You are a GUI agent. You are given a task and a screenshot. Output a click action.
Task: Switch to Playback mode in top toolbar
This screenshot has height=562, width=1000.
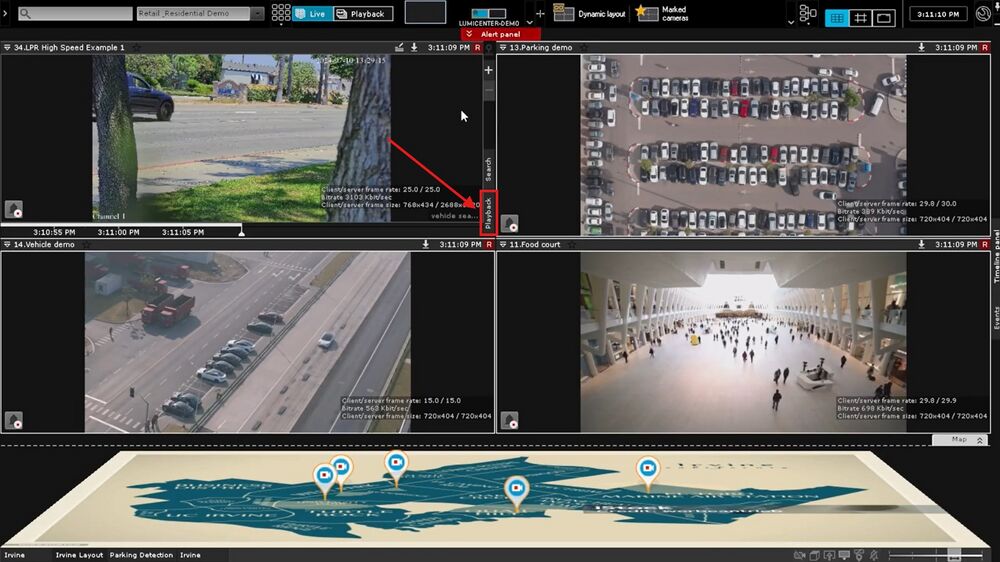(x=361, y=14)
